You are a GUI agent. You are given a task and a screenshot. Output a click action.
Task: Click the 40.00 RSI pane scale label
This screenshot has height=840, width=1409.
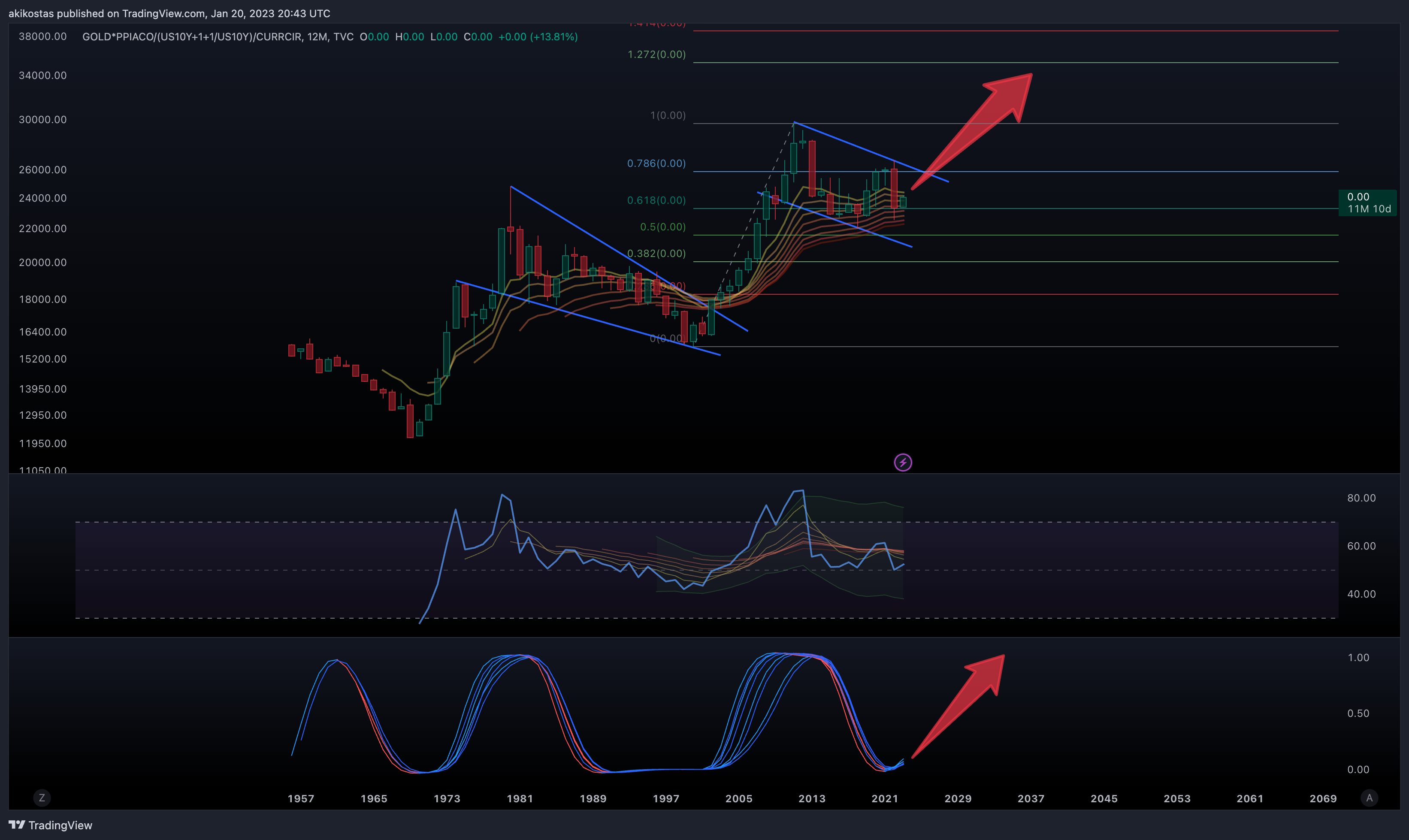tap(1361, 594)
